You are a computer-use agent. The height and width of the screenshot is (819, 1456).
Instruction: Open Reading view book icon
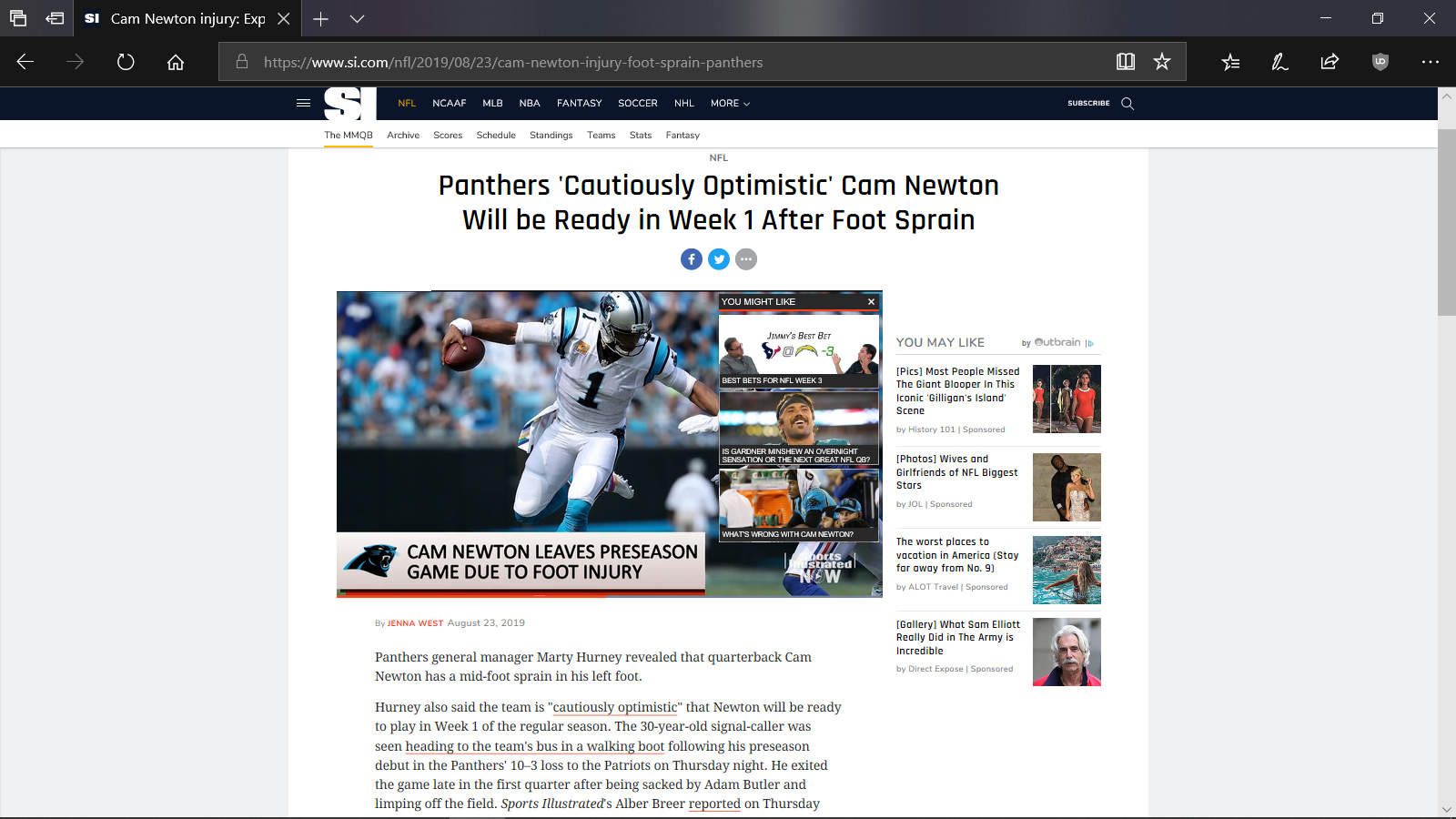[x=1126, y=62]
